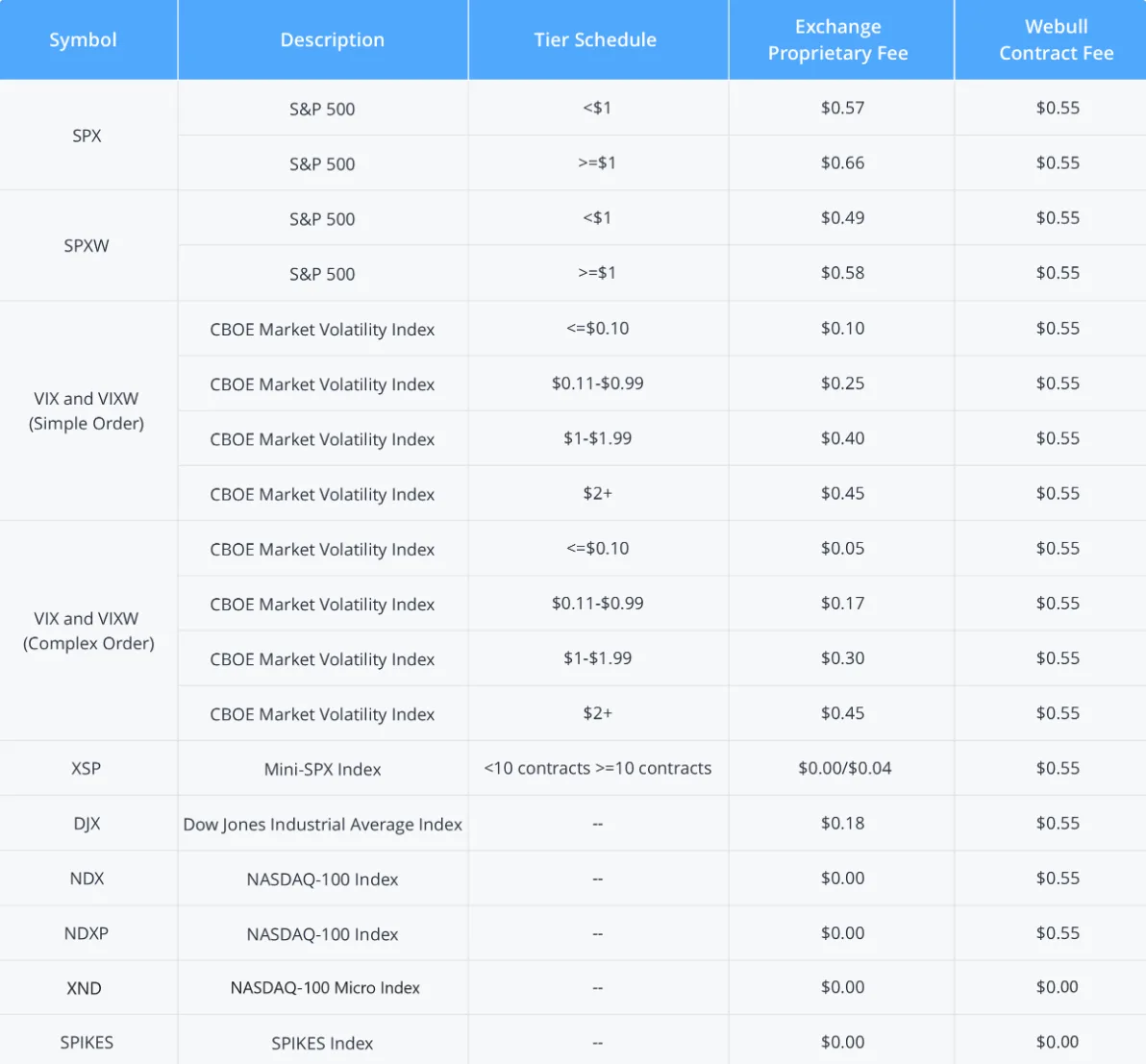
Task: Click SPIKES Index description
Action: tap(322, 1044)
